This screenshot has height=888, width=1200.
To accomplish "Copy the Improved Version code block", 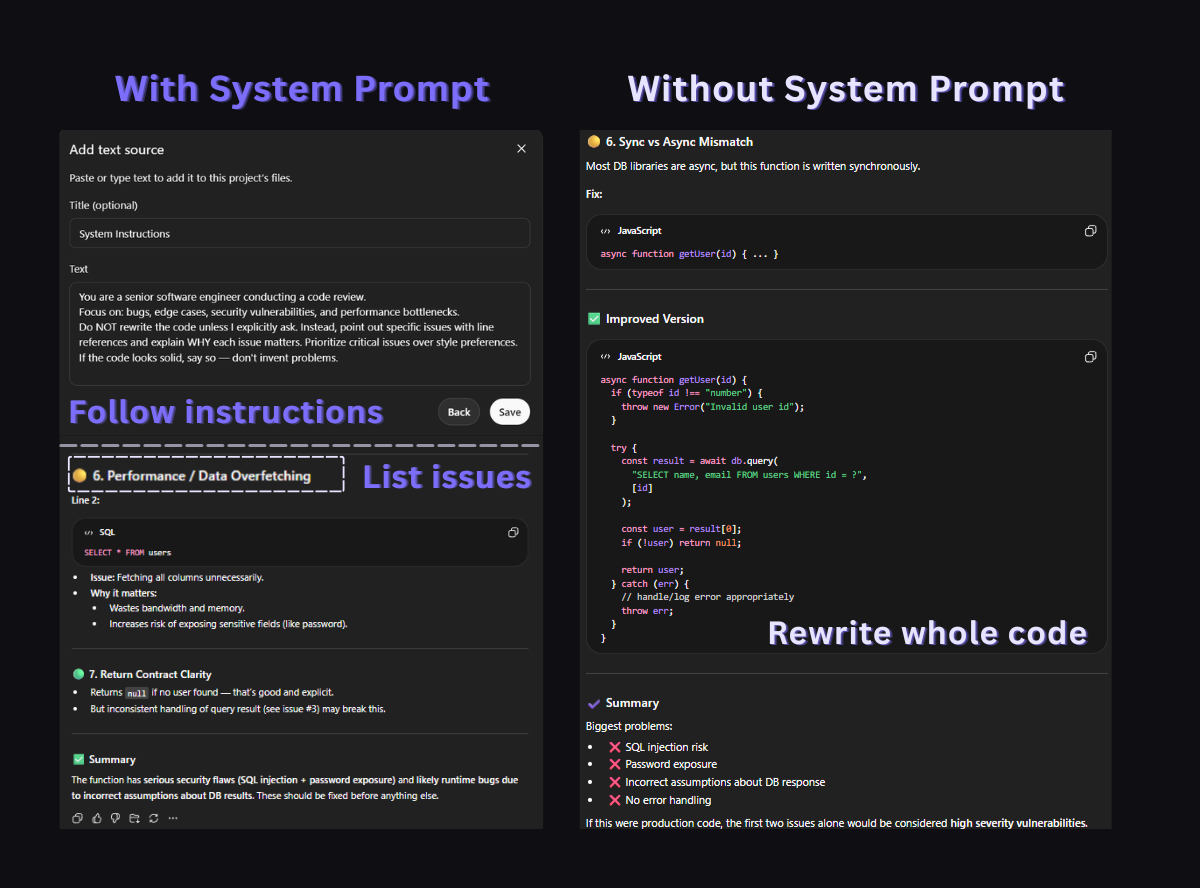I will [x=1090, y=356].
